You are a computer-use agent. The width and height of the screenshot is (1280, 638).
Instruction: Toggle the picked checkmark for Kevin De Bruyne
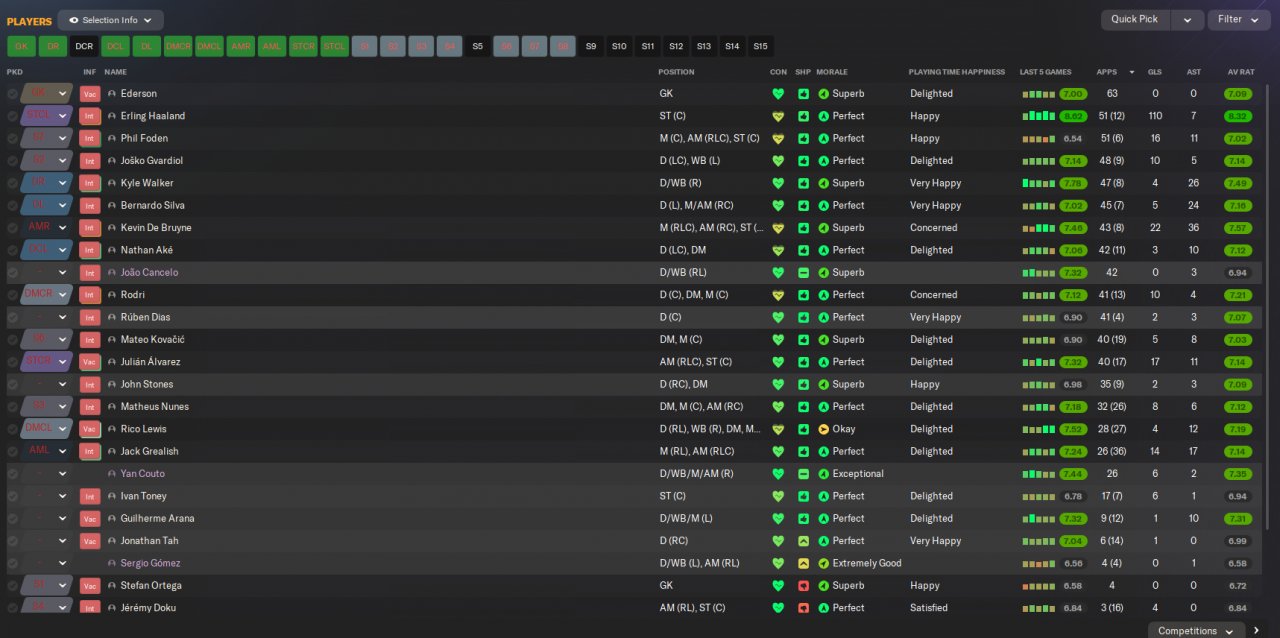click(13, 228)
